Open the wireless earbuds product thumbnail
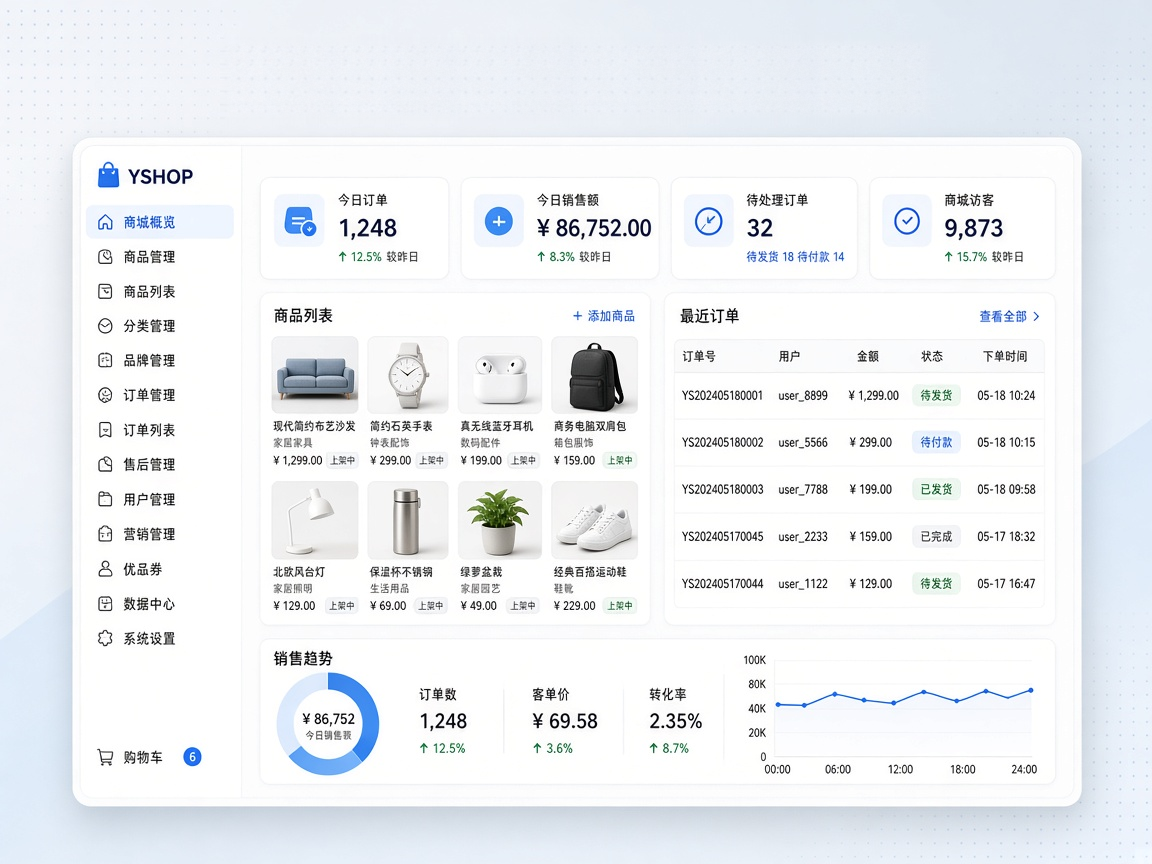Image resolution: width=1152 pixels, height=864 pixels. click(x=500, y=375)
